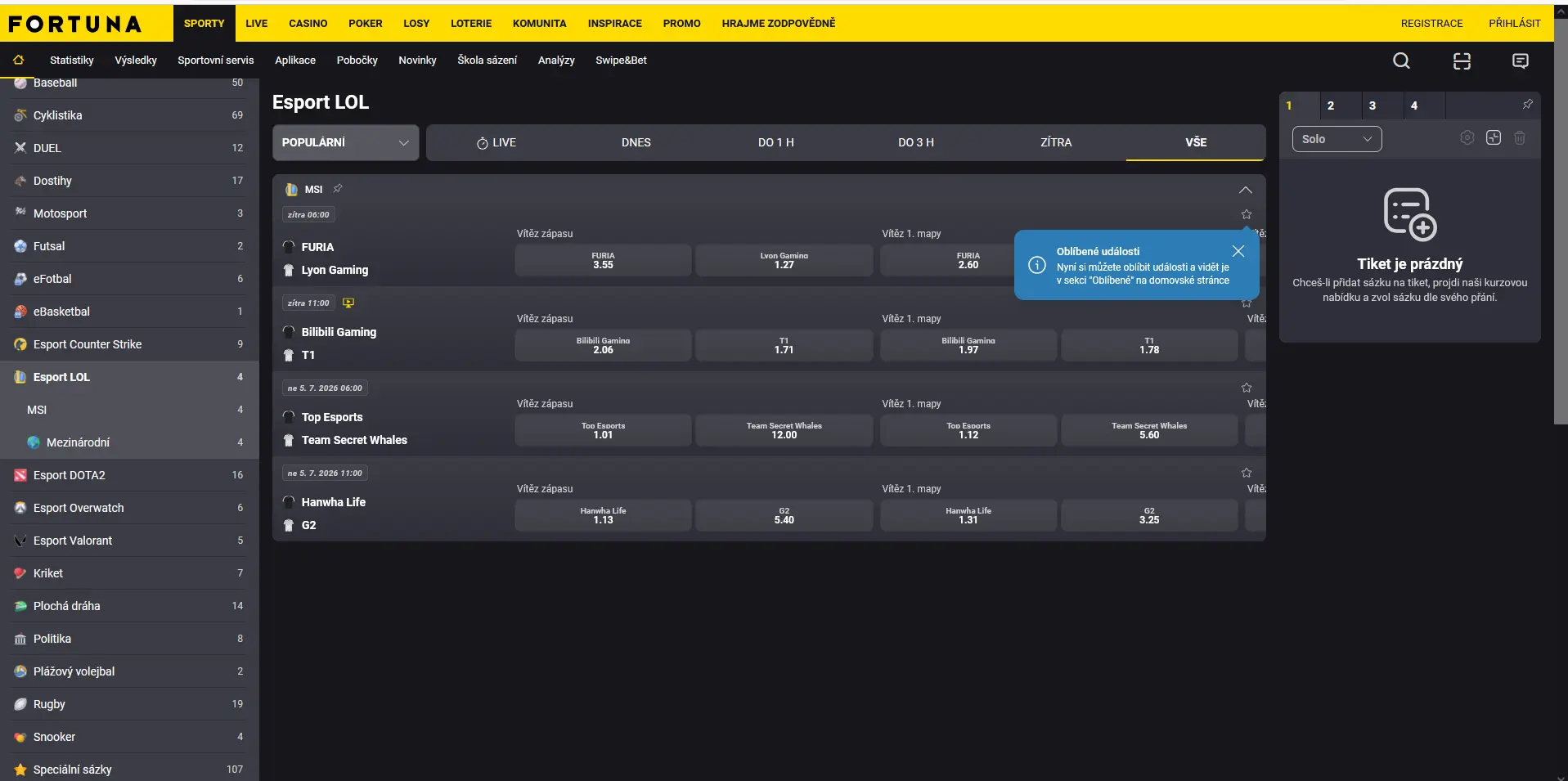Click the FORTUNA logo
Screen dimensions: 1568x781
pyautogui.click(x=75, y=24)
